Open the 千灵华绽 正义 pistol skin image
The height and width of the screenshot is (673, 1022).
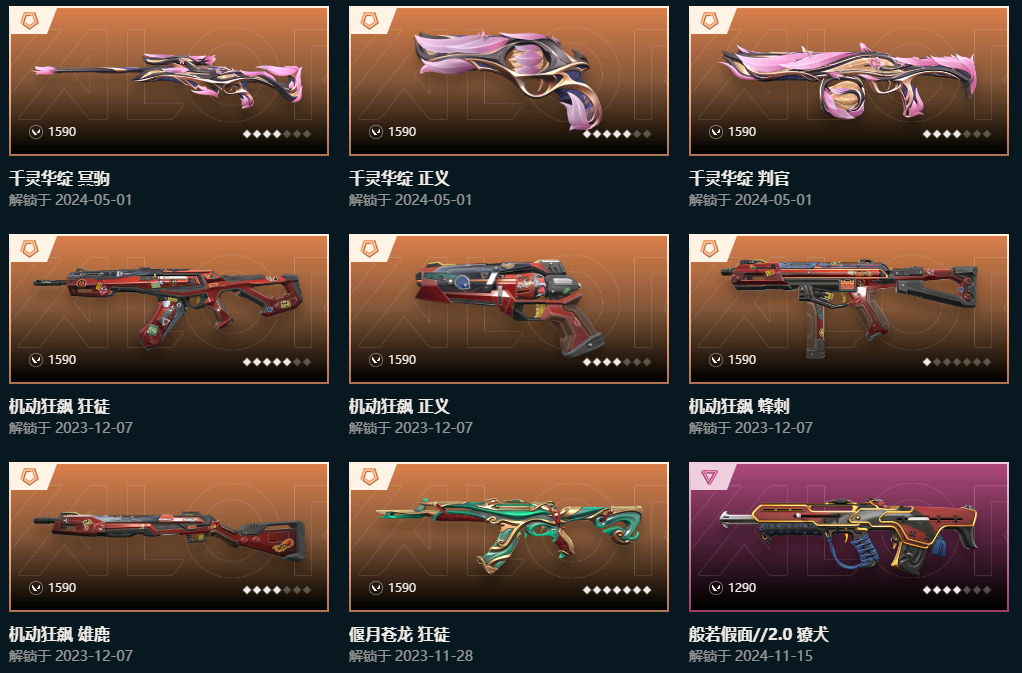tap(509, 81)
